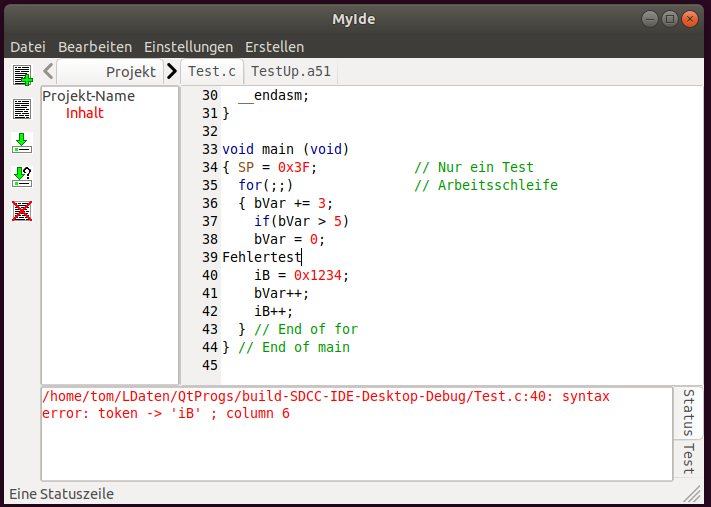
Task: Click the new document icon with green plus
Action: 22,76
